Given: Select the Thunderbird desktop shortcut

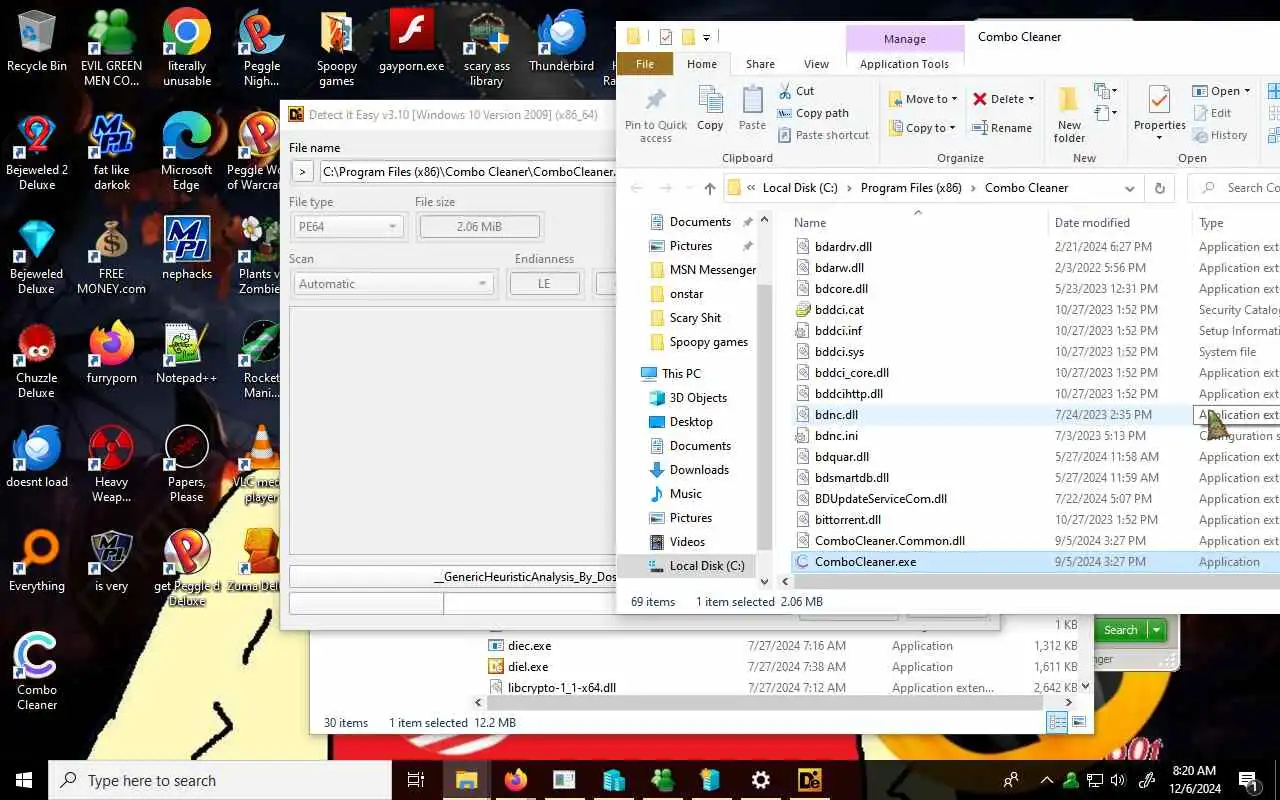Looking at the screenshot, I should click(x=561, y=42).
